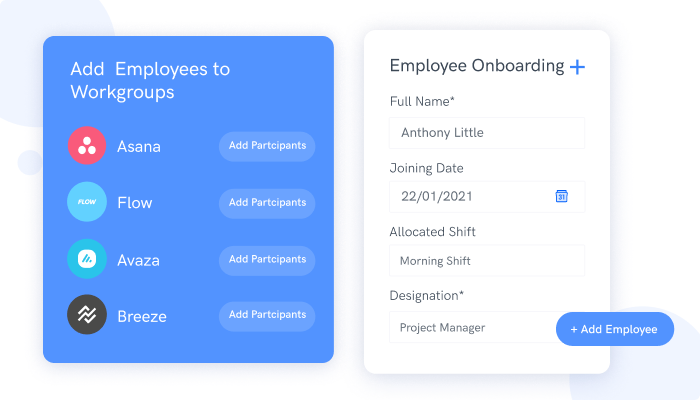Click the Employee Onboarding heading
Image resolution: width=700 pixels, height=400 pixels.
click(477, 66)
